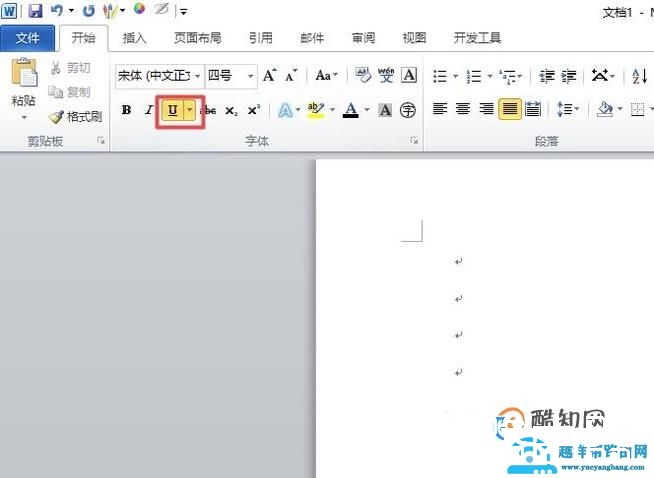Switch to the 邮件 tab
This screenshot has width=654, height=478.
tap(312, 38)
